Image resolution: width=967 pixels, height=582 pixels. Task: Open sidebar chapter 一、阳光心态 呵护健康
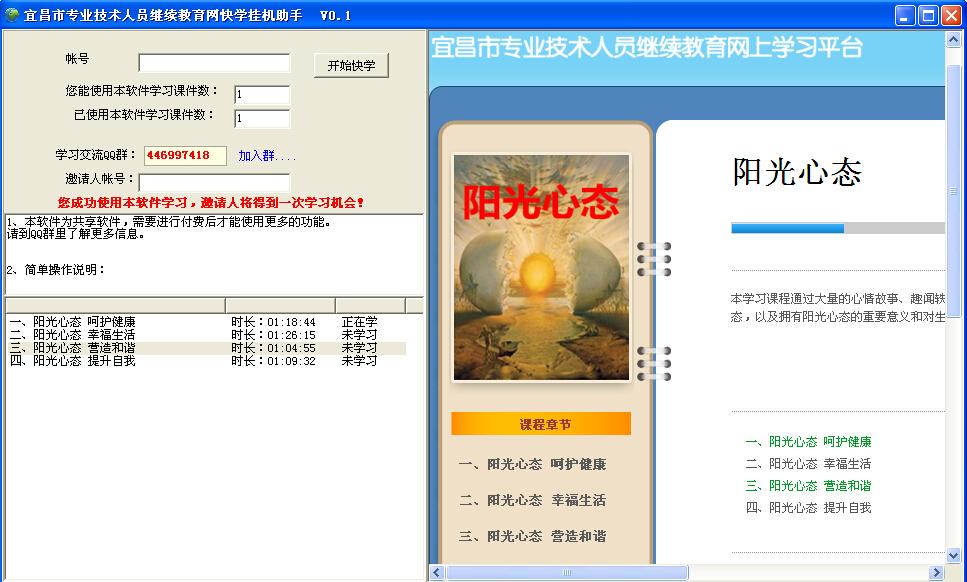tap(532, 464)
